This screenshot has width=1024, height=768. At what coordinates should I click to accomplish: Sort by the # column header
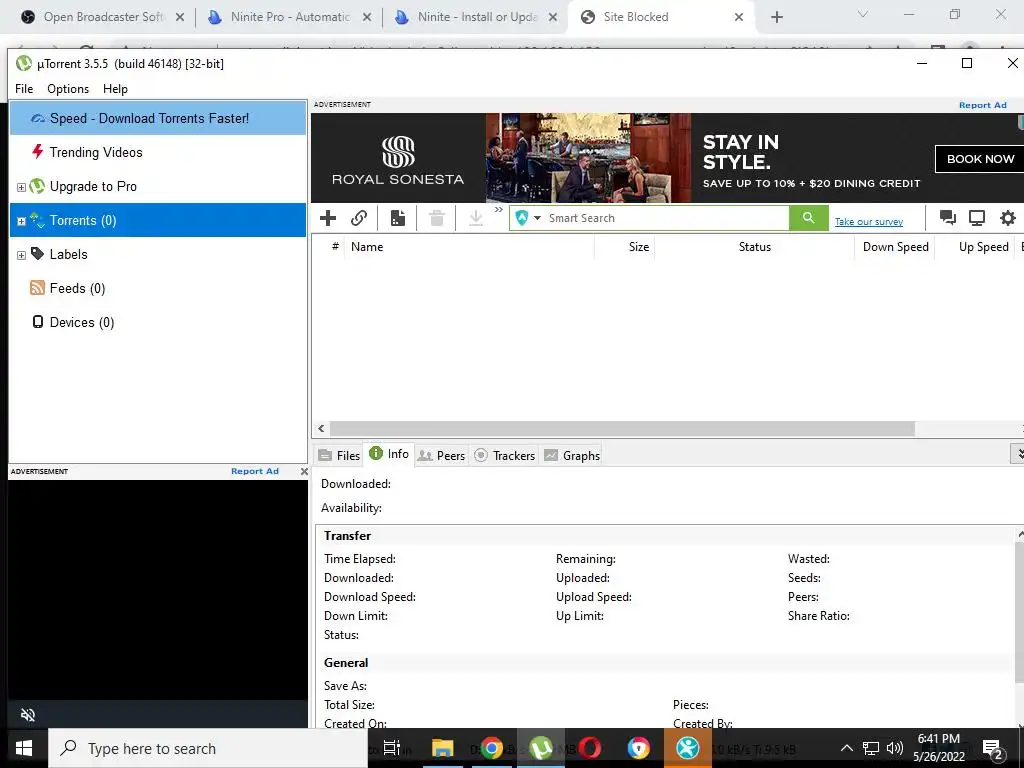[x=334, y=246]
